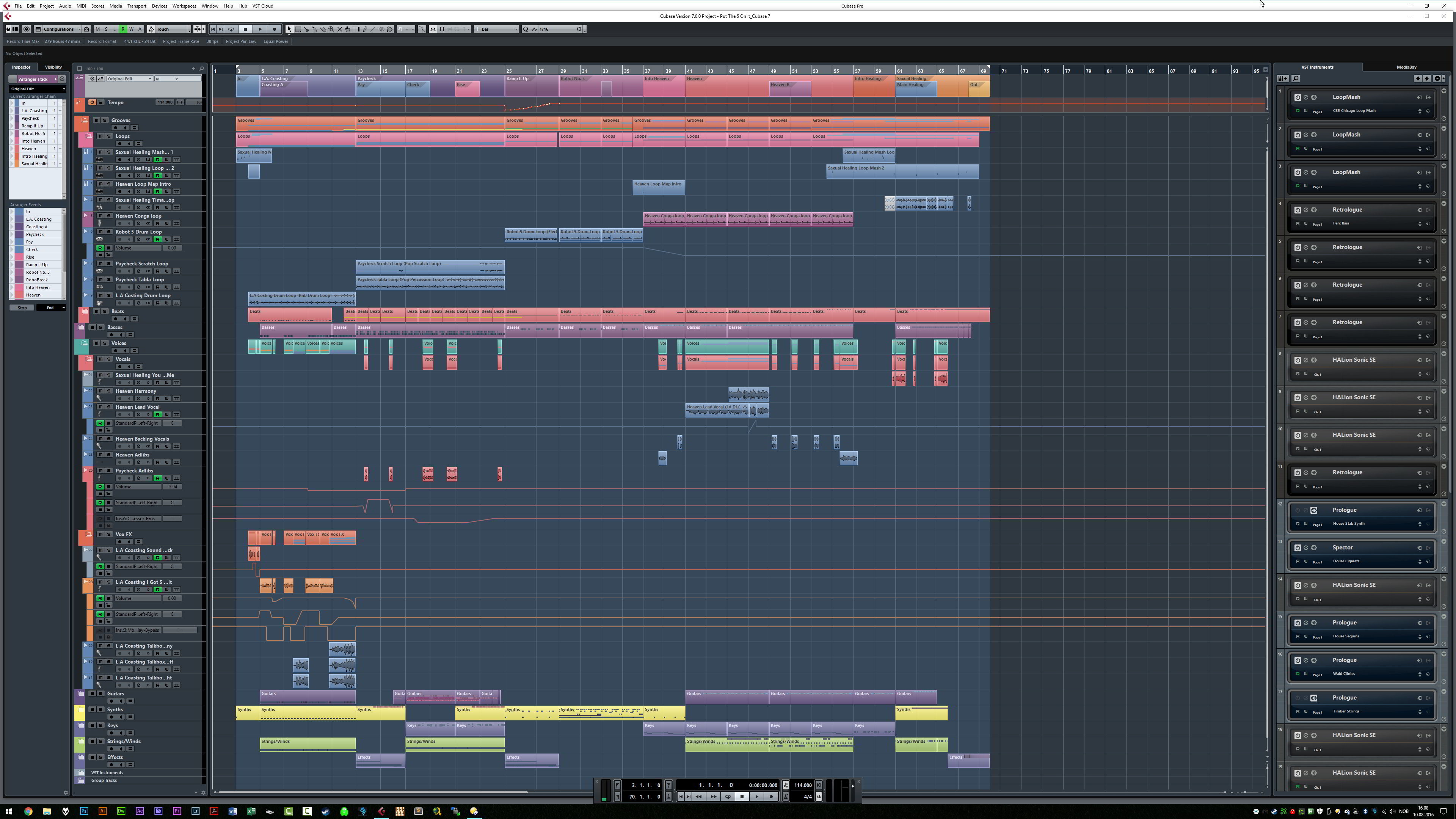Click the Color paint bucket tool
Screen dimensions: 1456x819
[x=389, y=30]
